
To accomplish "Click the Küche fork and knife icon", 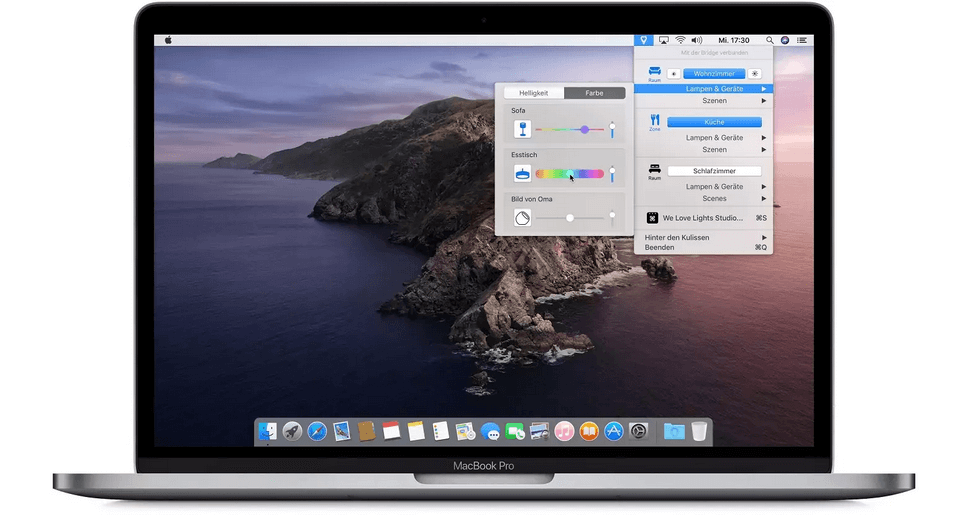I will (x=654, y=120).
